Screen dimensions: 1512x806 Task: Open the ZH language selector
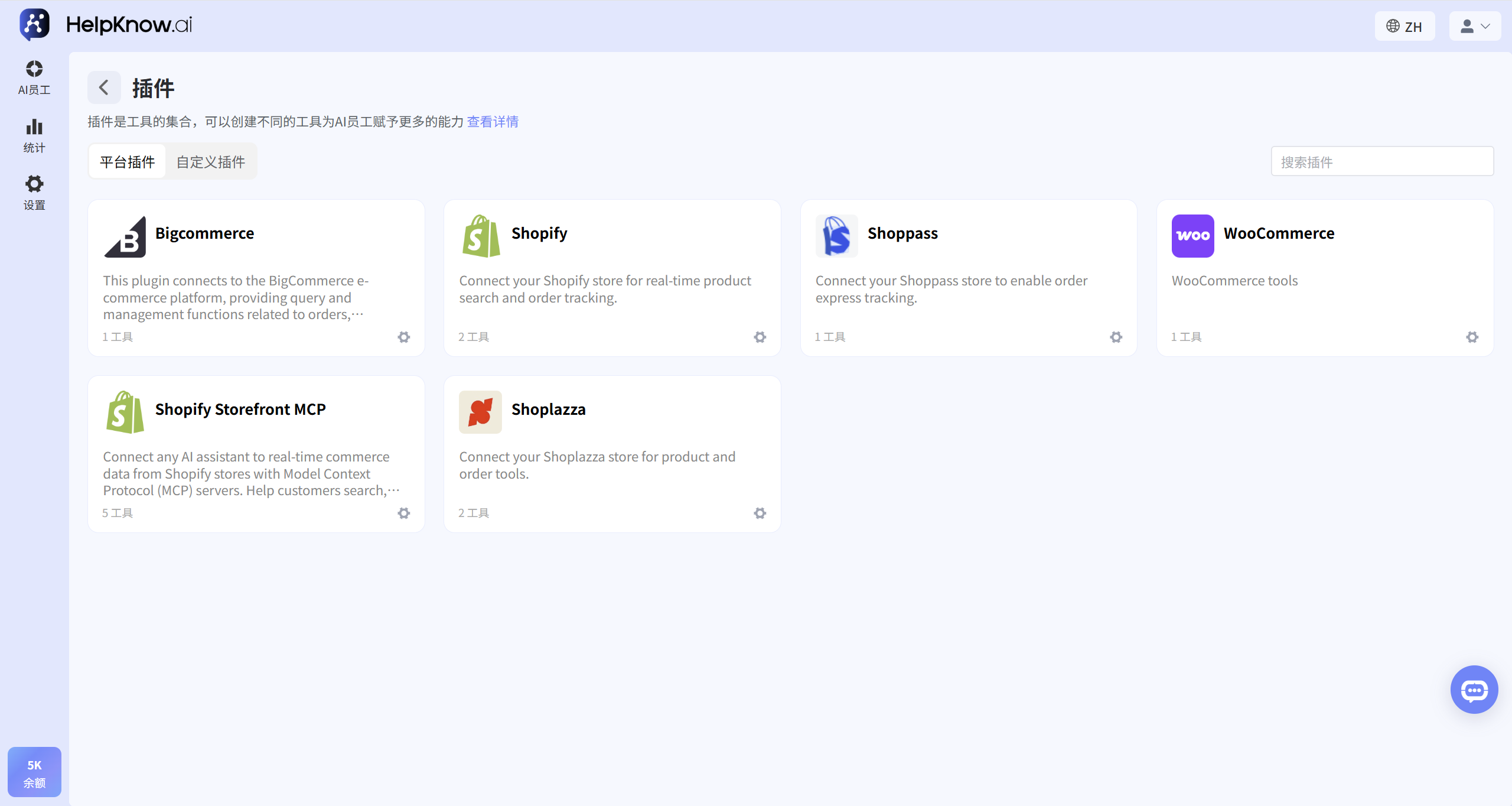(1405, 26)
